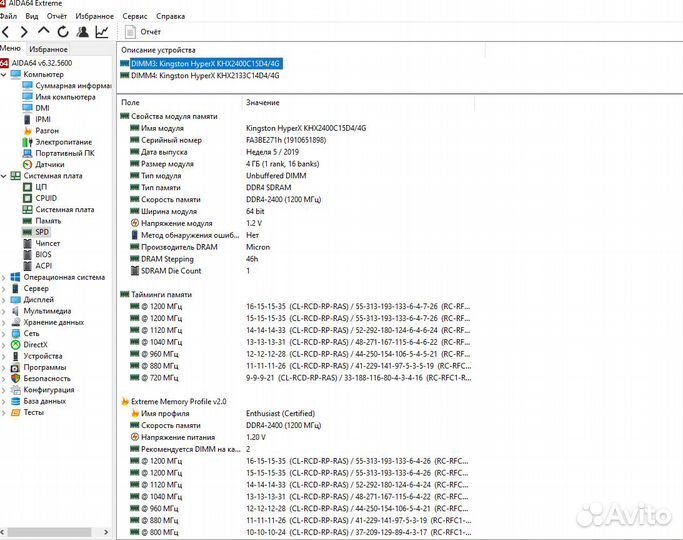Click the ACPI chip icon
The height and width of the screenshot is (540, 683).
pos(27,266)
